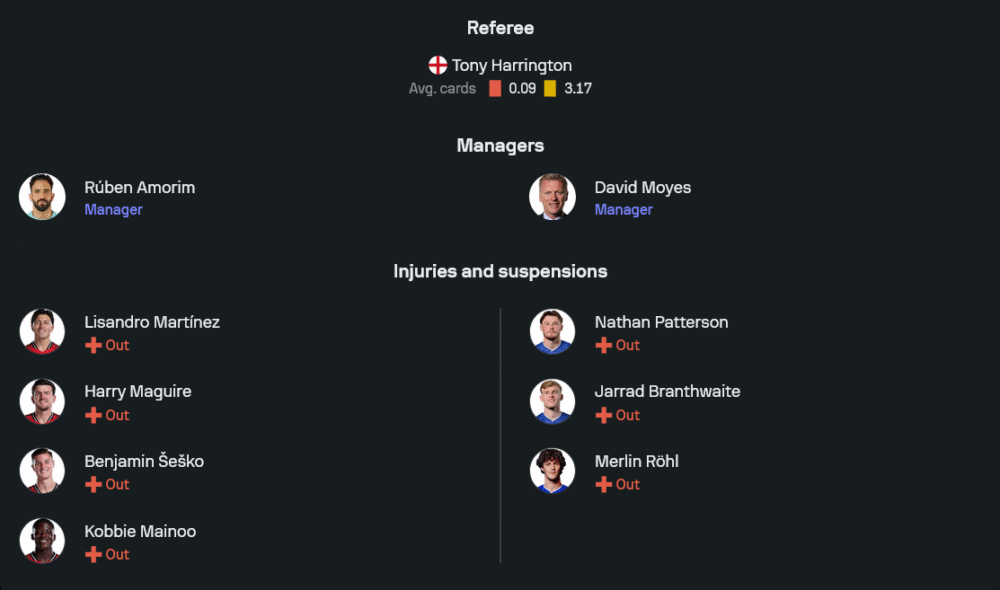Select Benjamin Šeško's player name

(x=144, y=461)
